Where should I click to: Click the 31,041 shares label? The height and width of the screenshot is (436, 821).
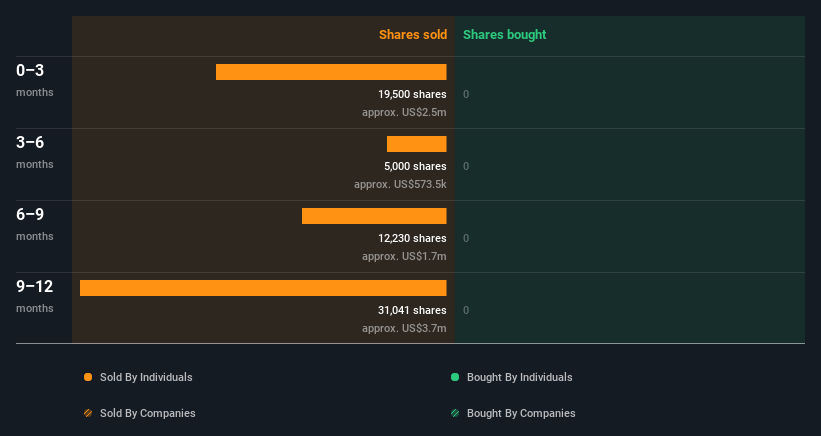412,310
